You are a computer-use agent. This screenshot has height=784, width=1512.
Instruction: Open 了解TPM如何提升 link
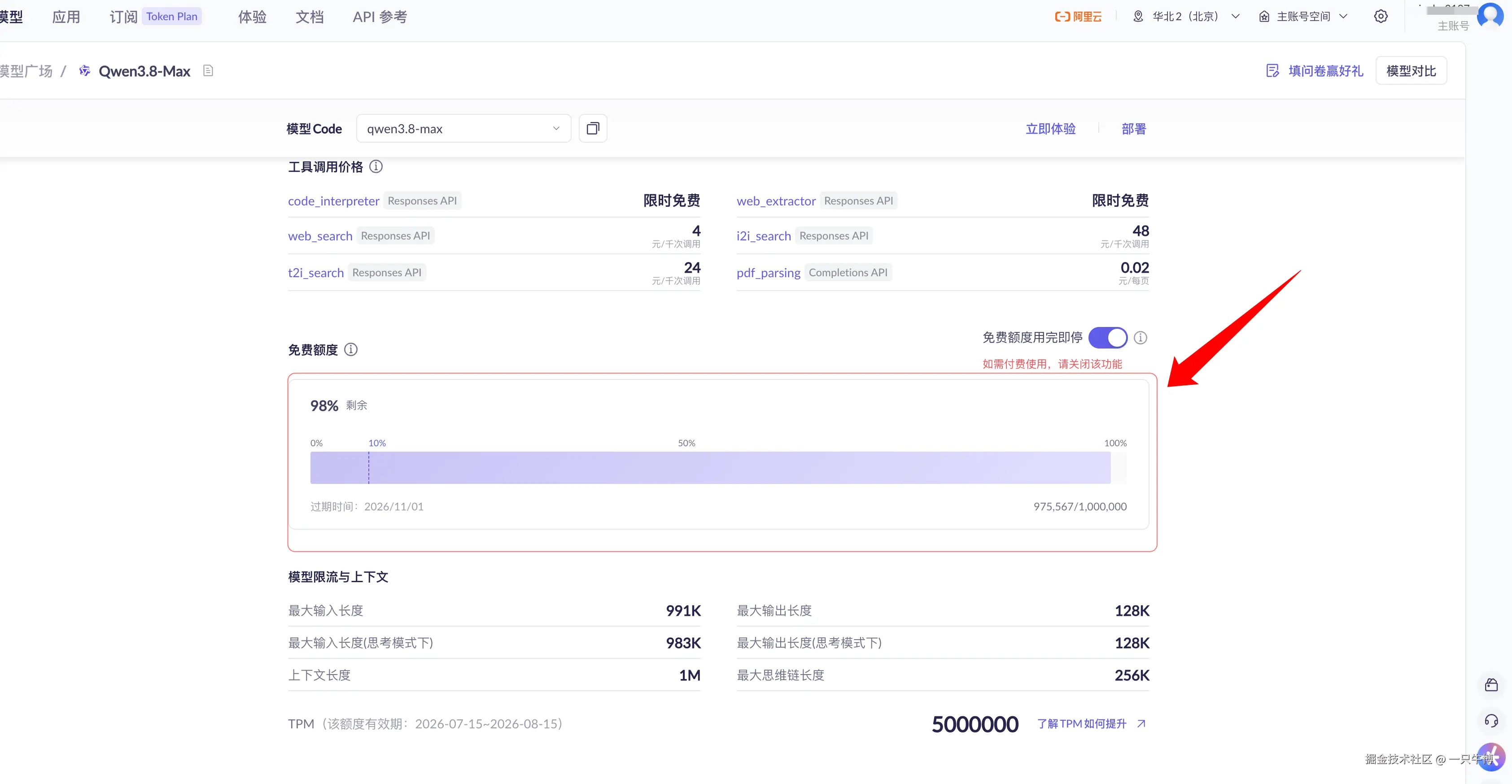click(1082, 723)
